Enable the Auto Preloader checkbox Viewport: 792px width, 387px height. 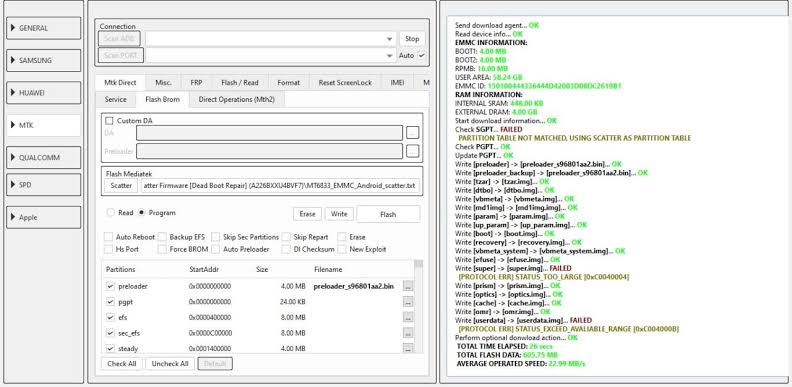(215, 249)
